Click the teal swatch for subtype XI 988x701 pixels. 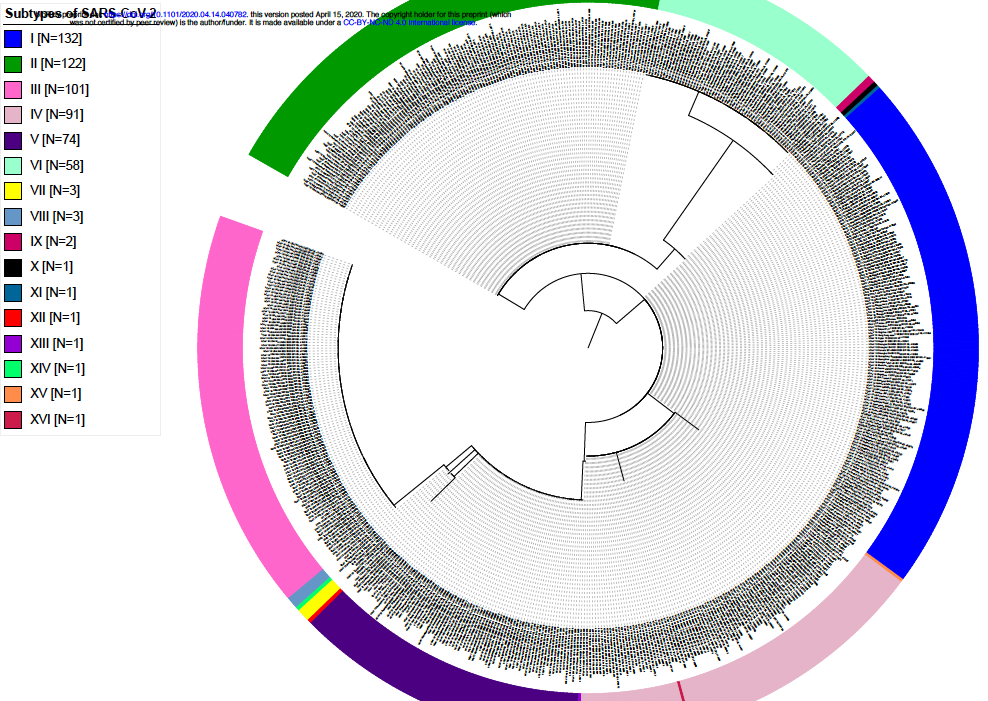pos(13,293)
